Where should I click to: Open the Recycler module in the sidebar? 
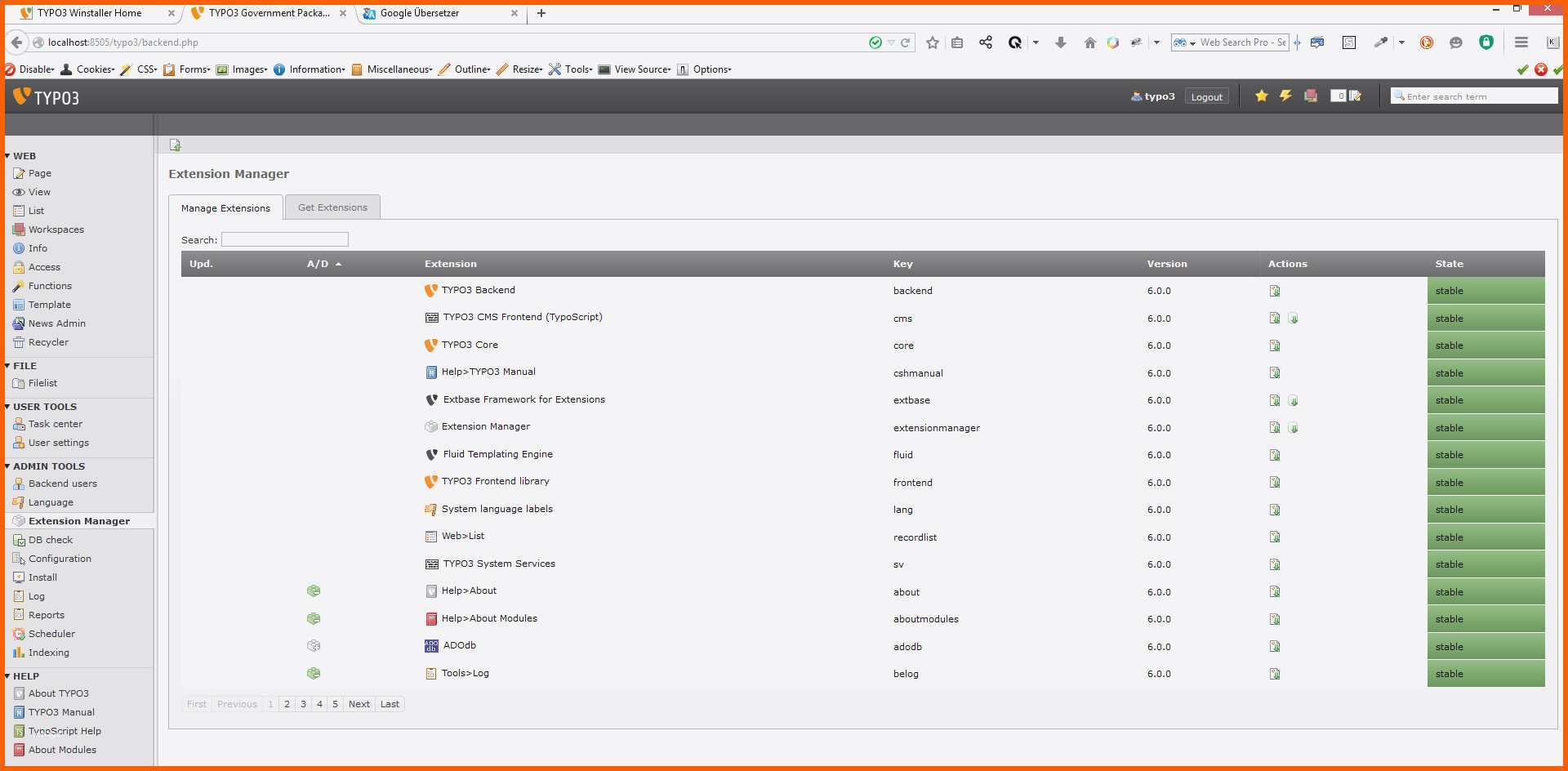coord(48,342)
